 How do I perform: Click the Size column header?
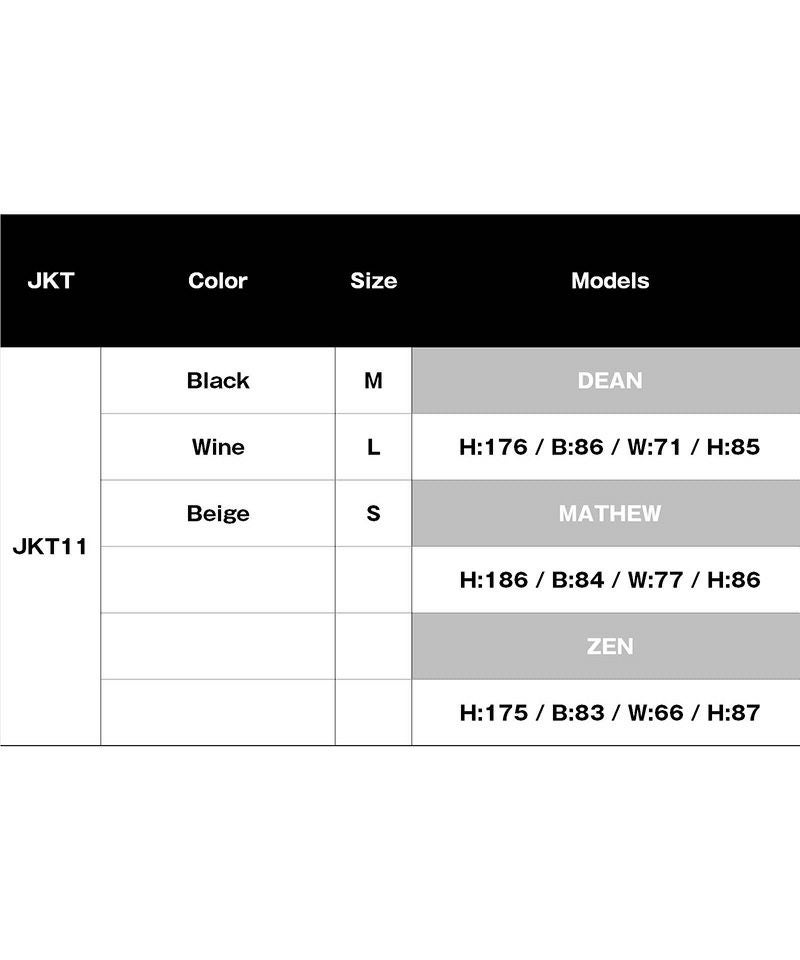click(x=373, y=281)
